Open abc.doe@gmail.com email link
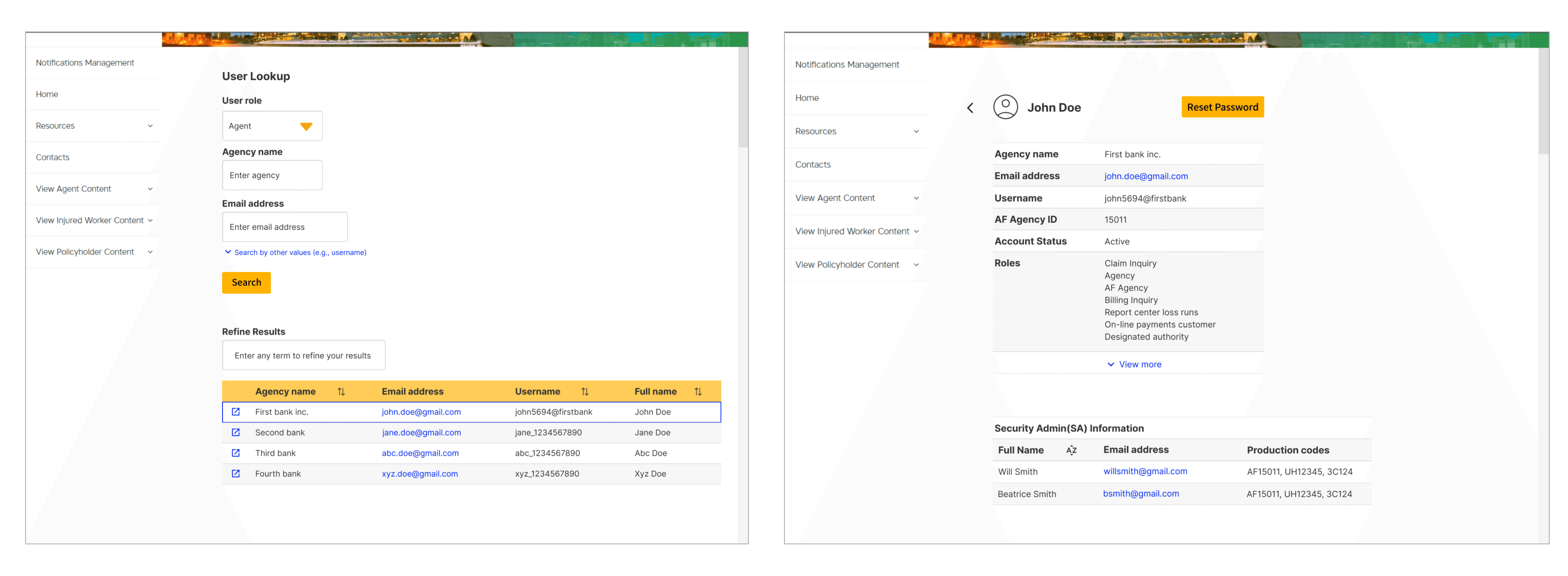 [x=420, y=453]
